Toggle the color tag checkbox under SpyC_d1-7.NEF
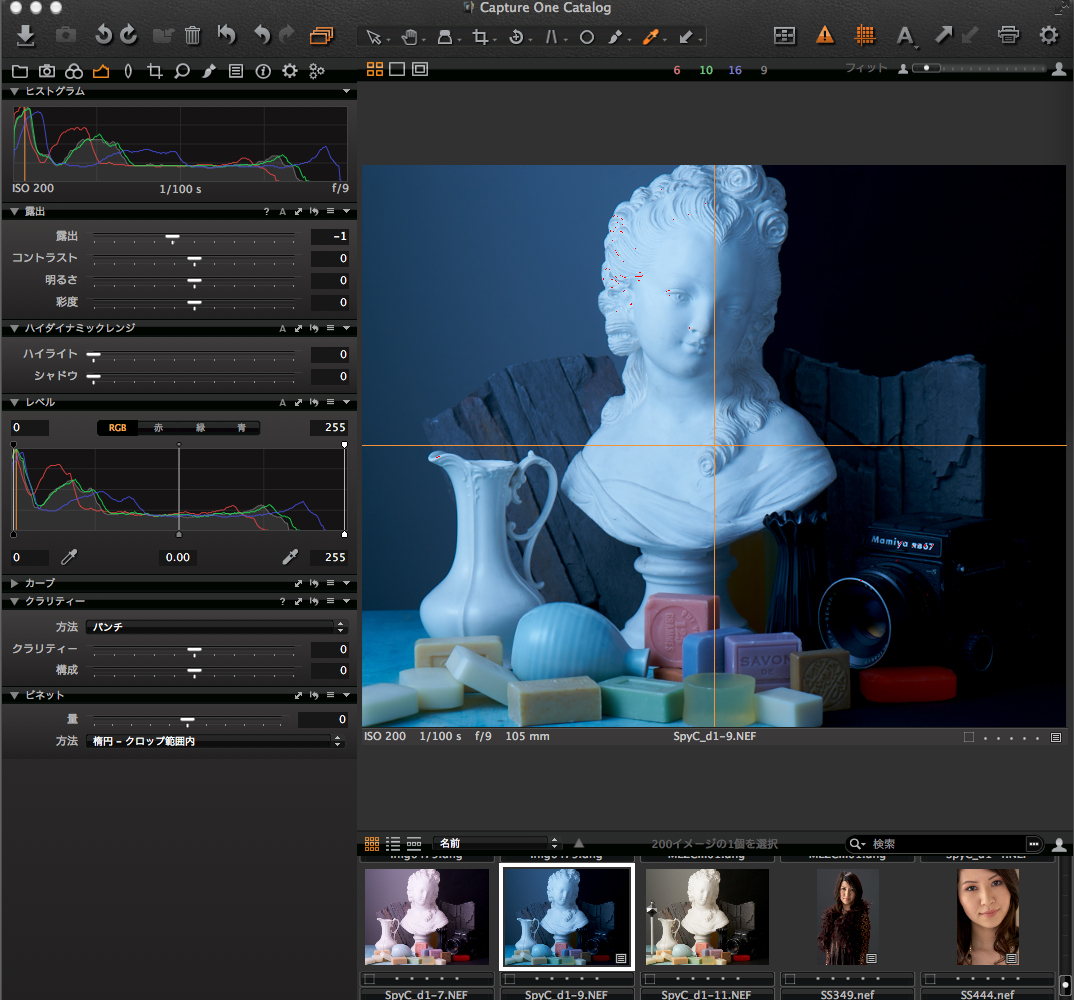 (x=370, y=980)
